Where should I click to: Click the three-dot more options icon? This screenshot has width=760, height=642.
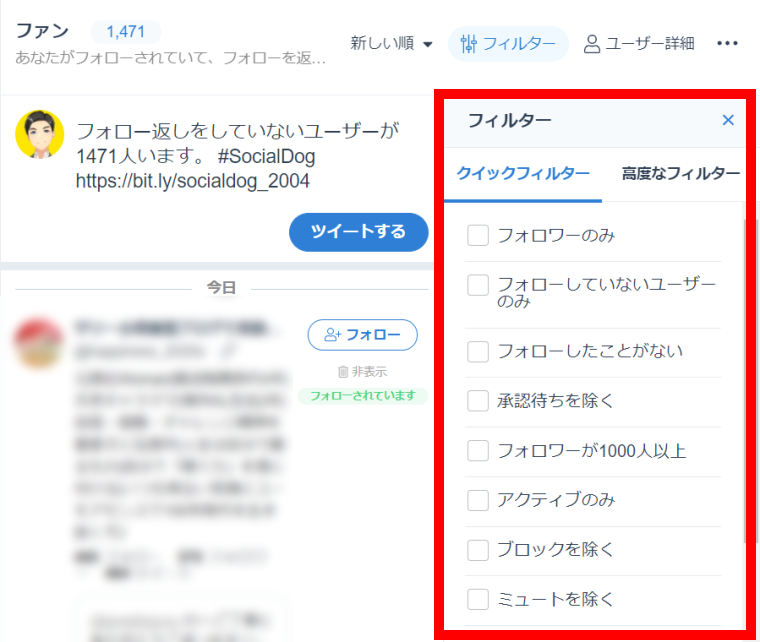(x=728, y=44)
